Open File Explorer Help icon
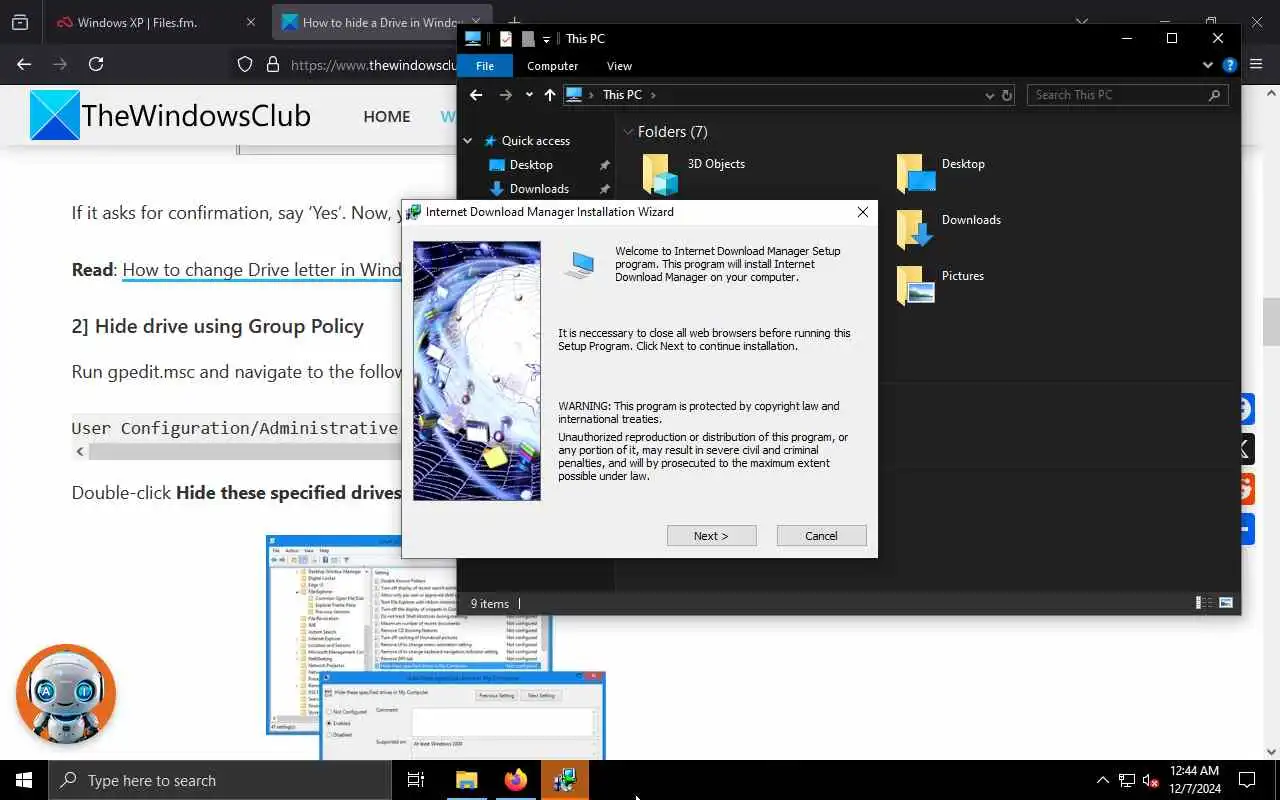 pyautogui.click(x=1229, y=65)
